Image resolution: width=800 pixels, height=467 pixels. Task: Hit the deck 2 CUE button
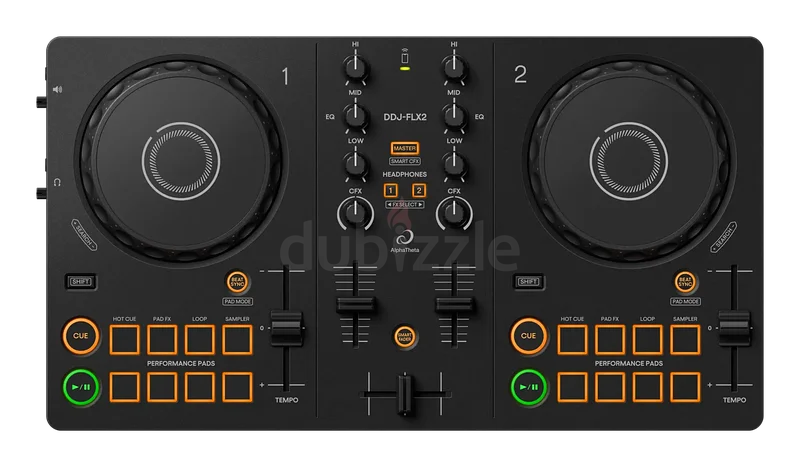(529, 336)
